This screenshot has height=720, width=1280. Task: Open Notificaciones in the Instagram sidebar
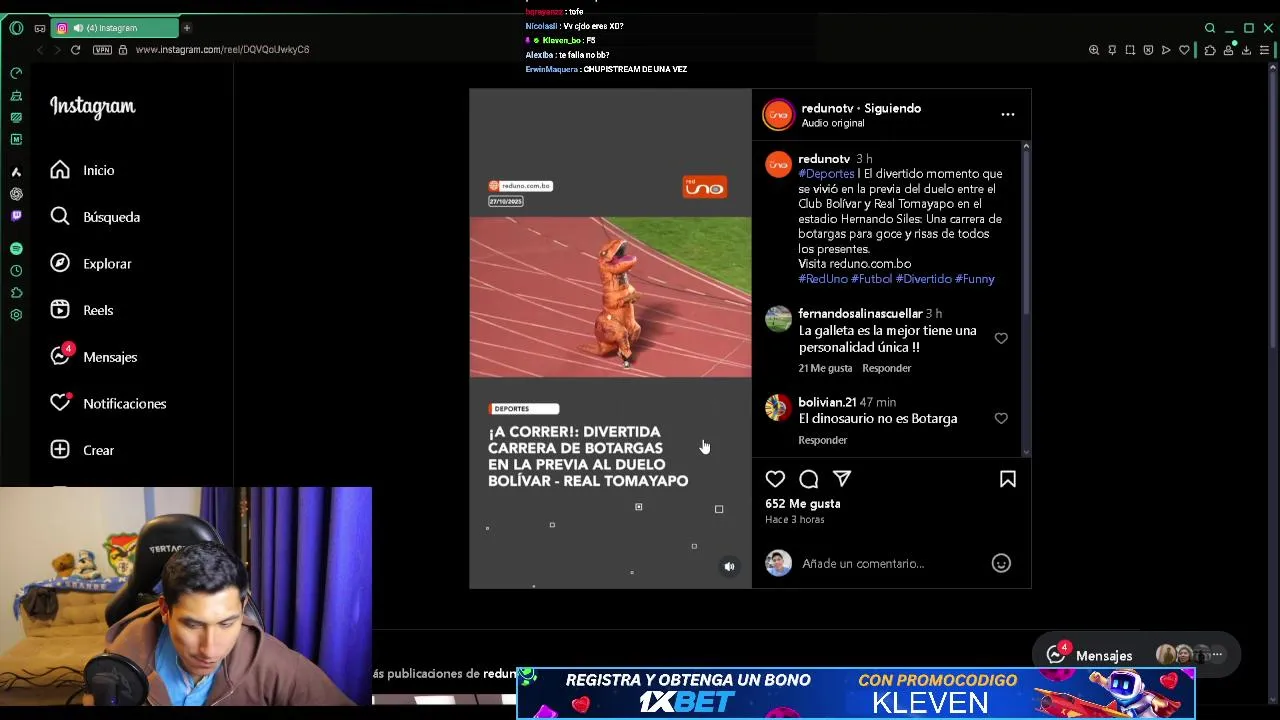pyautogui.click(x=108, y=404)
